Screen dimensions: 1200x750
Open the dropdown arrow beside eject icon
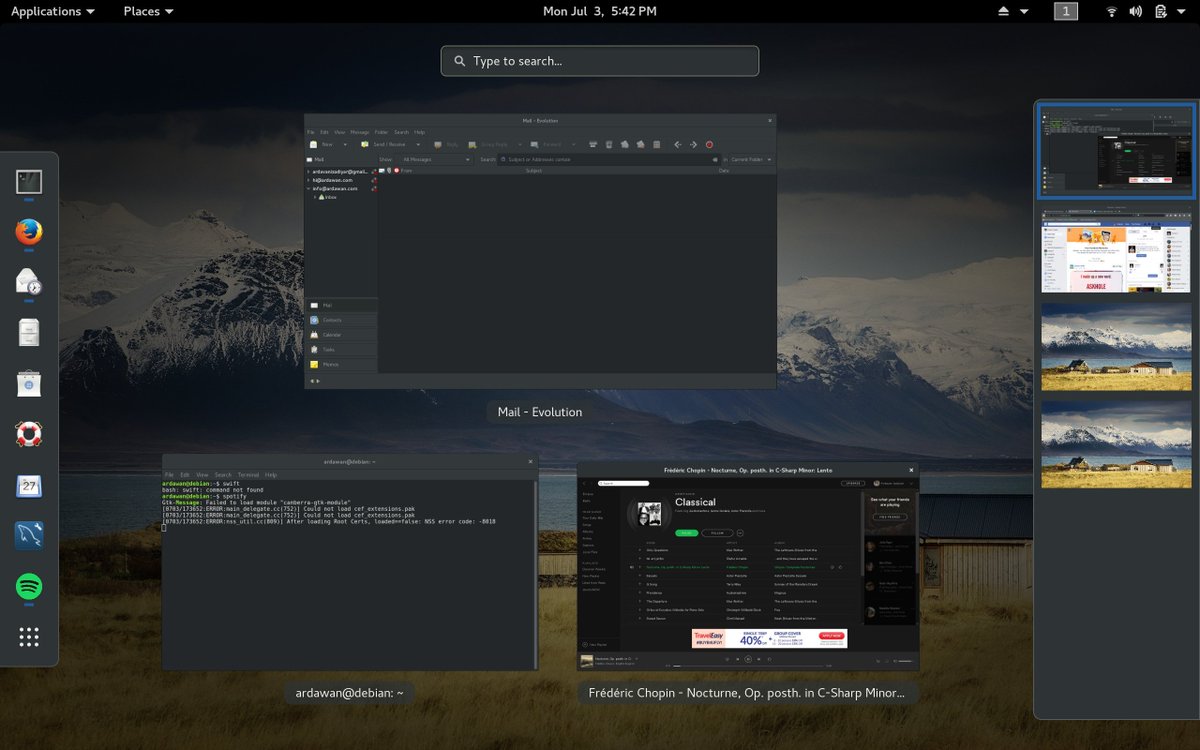[x=1024, y=12]
